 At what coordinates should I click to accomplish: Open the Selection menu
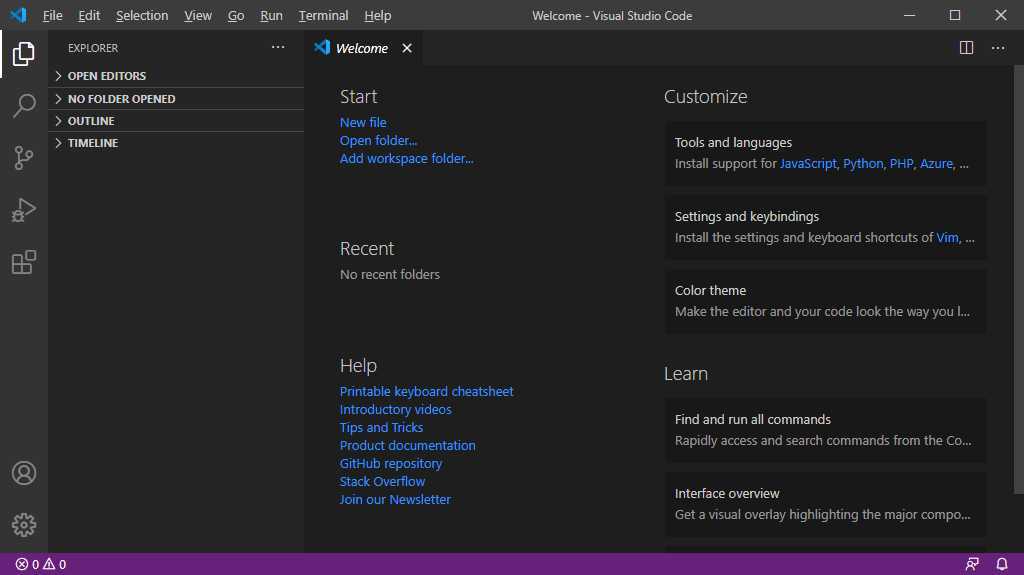point(142,15)
